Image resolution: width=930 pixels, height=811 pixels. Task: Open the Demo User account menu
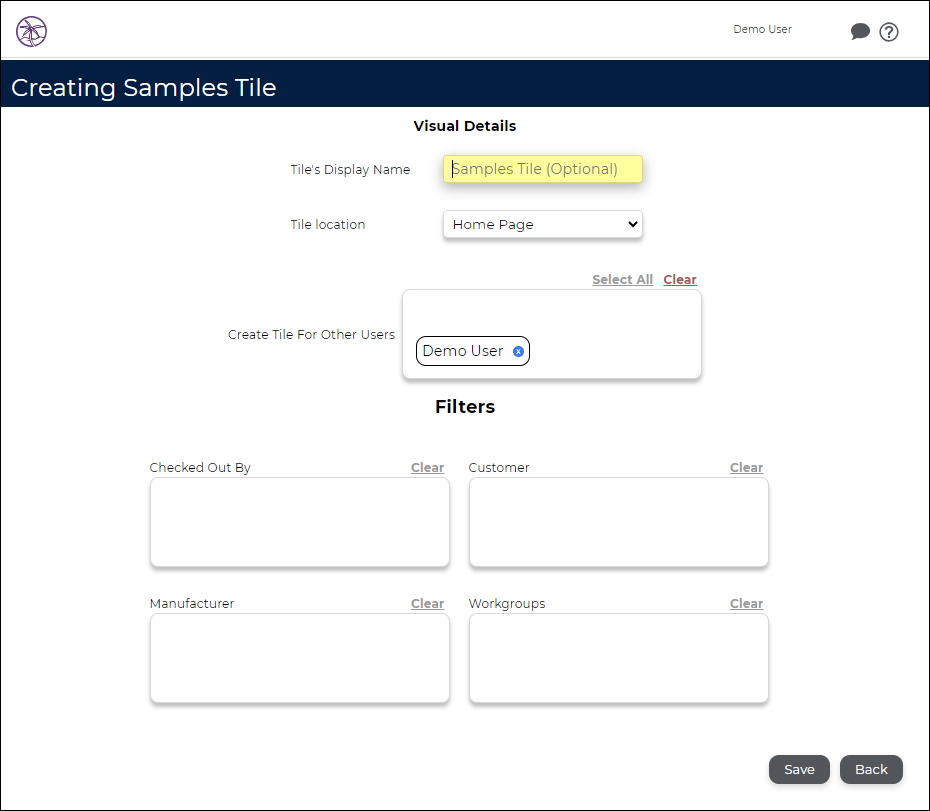(762, 29)
